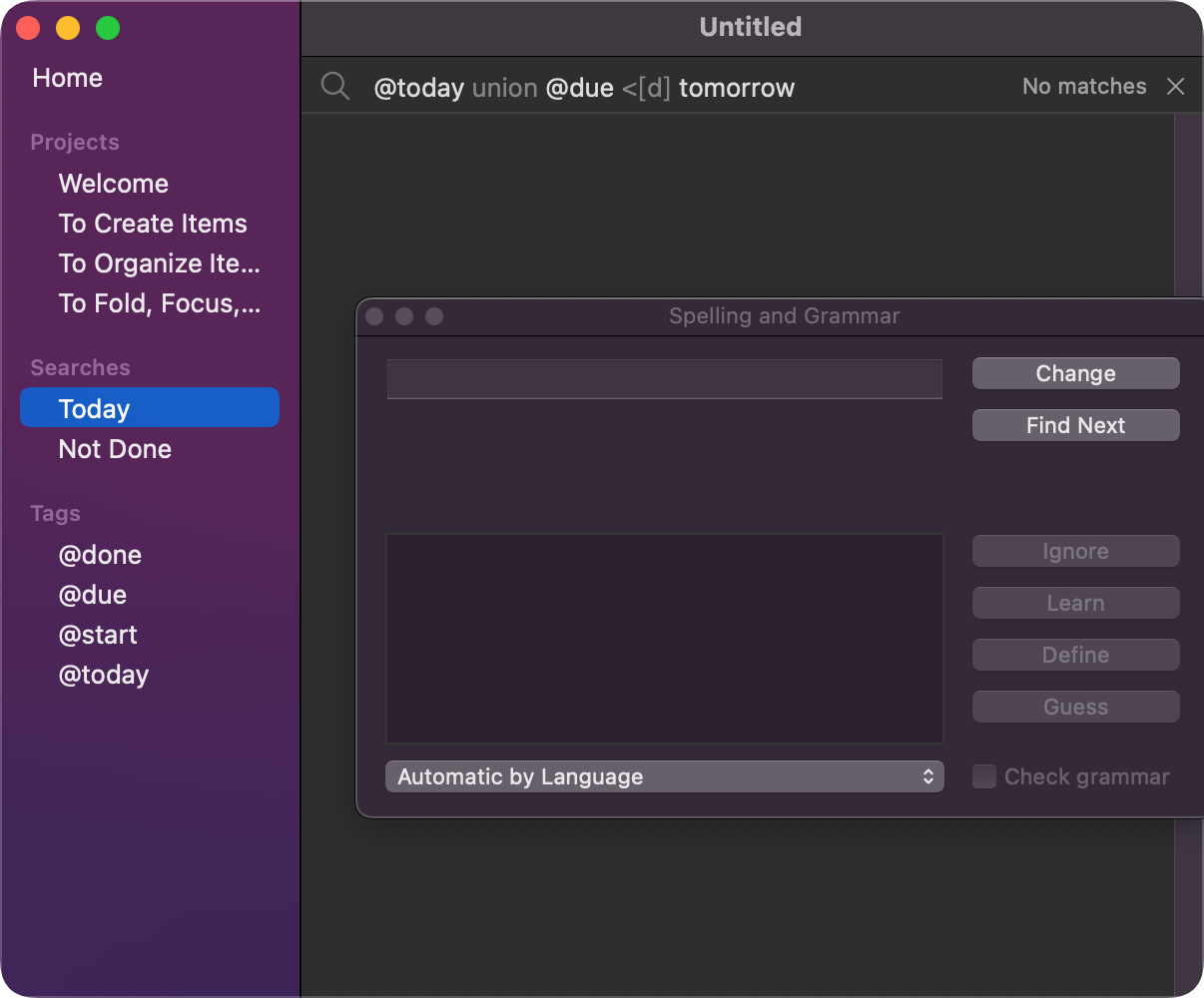Screen dimensions: 1204x998
Task: Select the Today saved search
Action: tap(95, 409)
